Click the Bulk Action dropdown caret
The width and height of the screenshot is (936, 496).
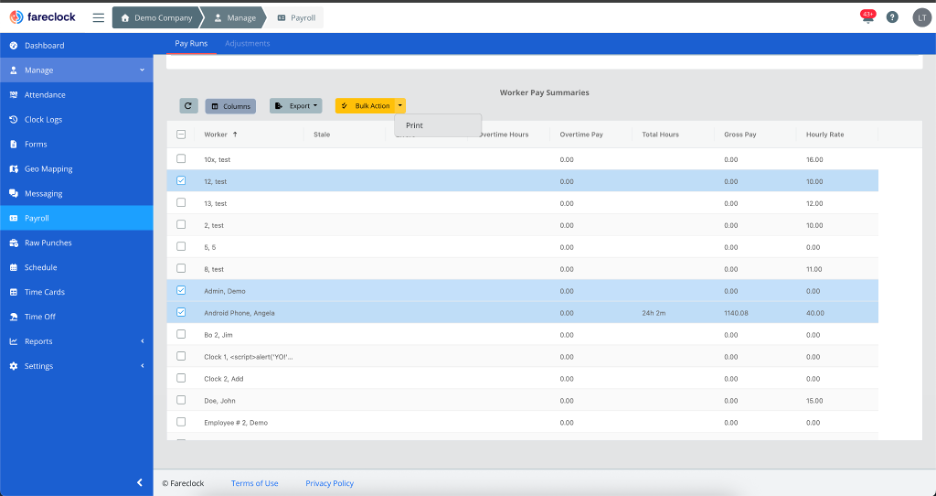[401, 106]
